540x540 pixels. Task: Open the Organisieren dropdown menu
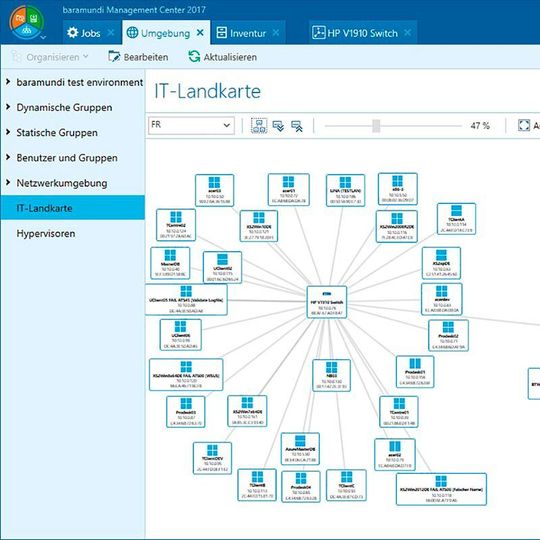click(50, 57)
